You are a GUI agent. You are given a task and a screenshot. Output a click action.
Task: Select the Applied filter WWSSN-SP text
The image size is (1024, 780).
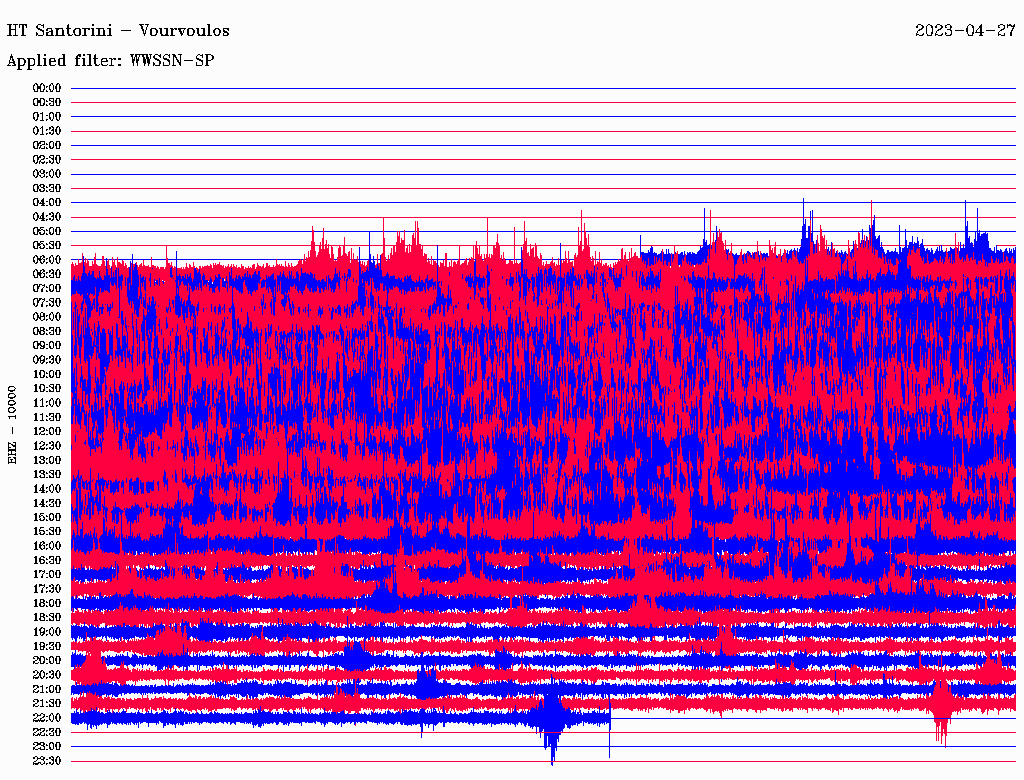110,61
